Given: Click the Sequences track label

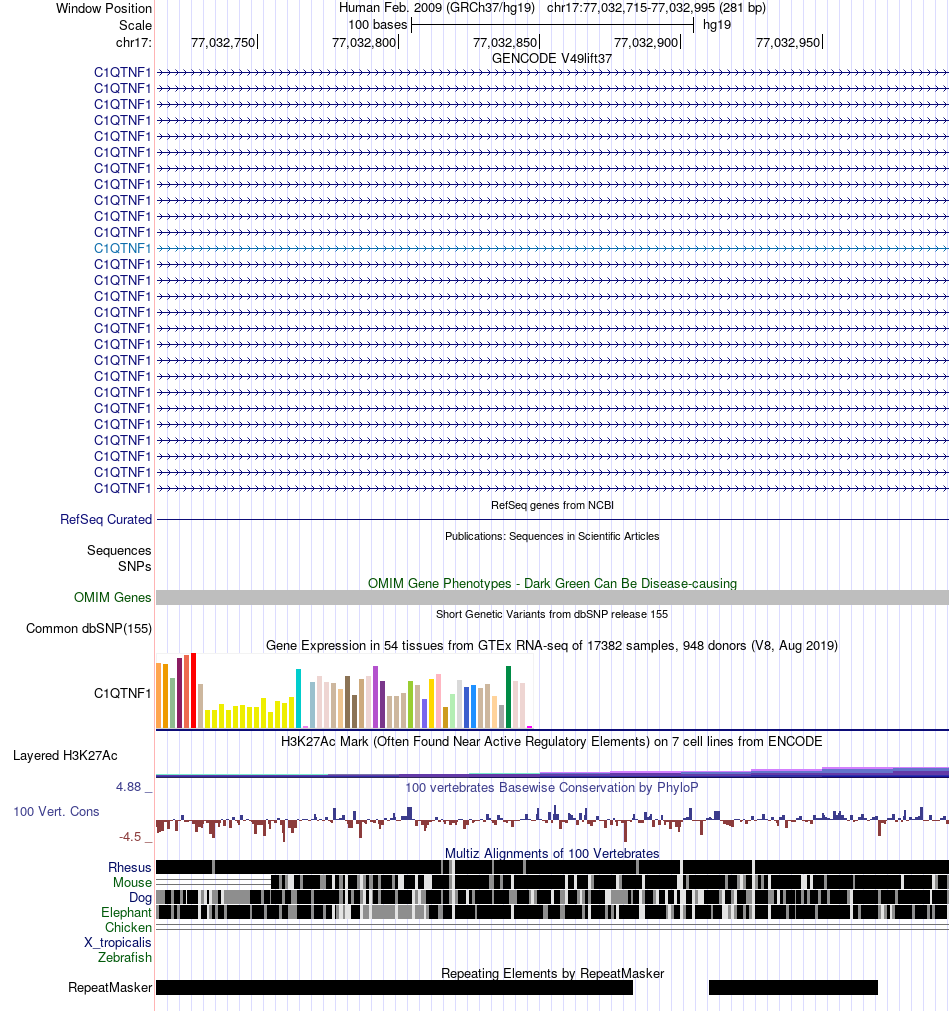Looking at the screenshot, I should 119,550.
